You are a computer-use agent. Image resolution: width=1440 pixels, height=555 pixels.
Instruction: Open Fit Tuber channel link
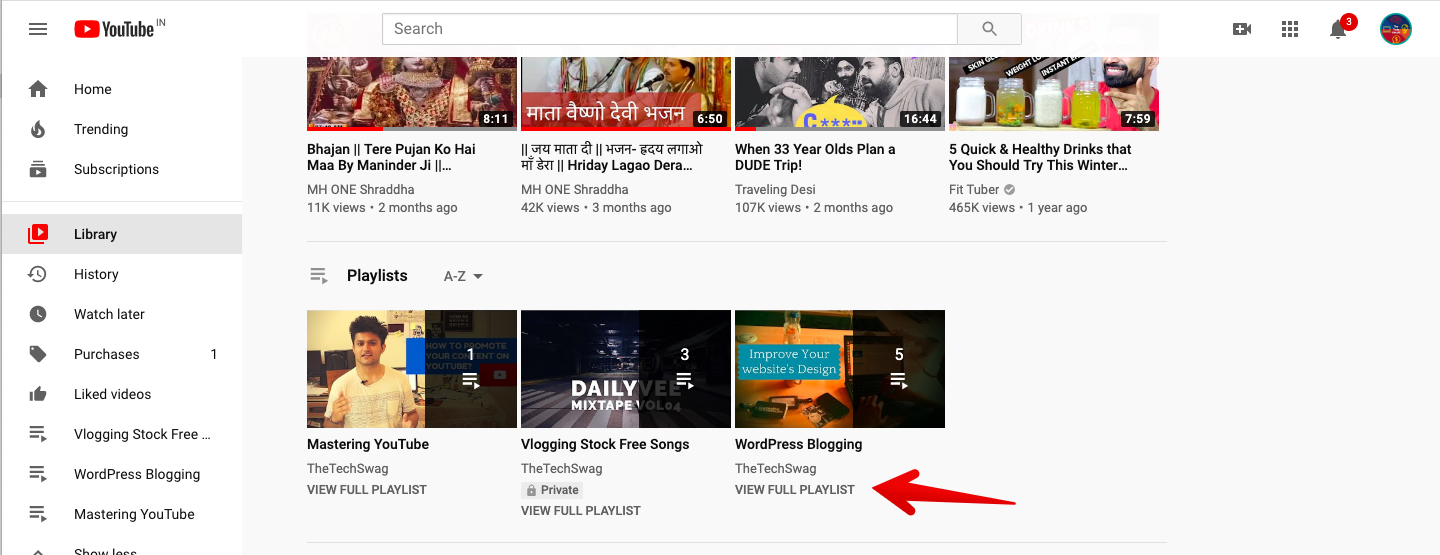[974, 189]
